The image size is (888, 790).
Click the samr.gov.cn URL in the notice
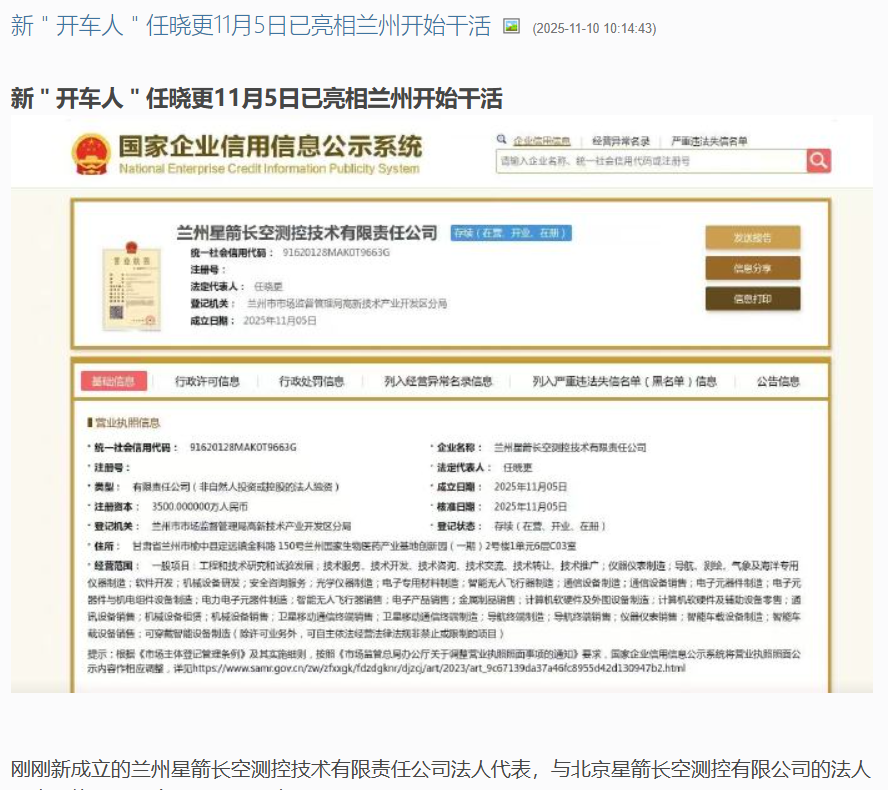(x=439, y=668)
